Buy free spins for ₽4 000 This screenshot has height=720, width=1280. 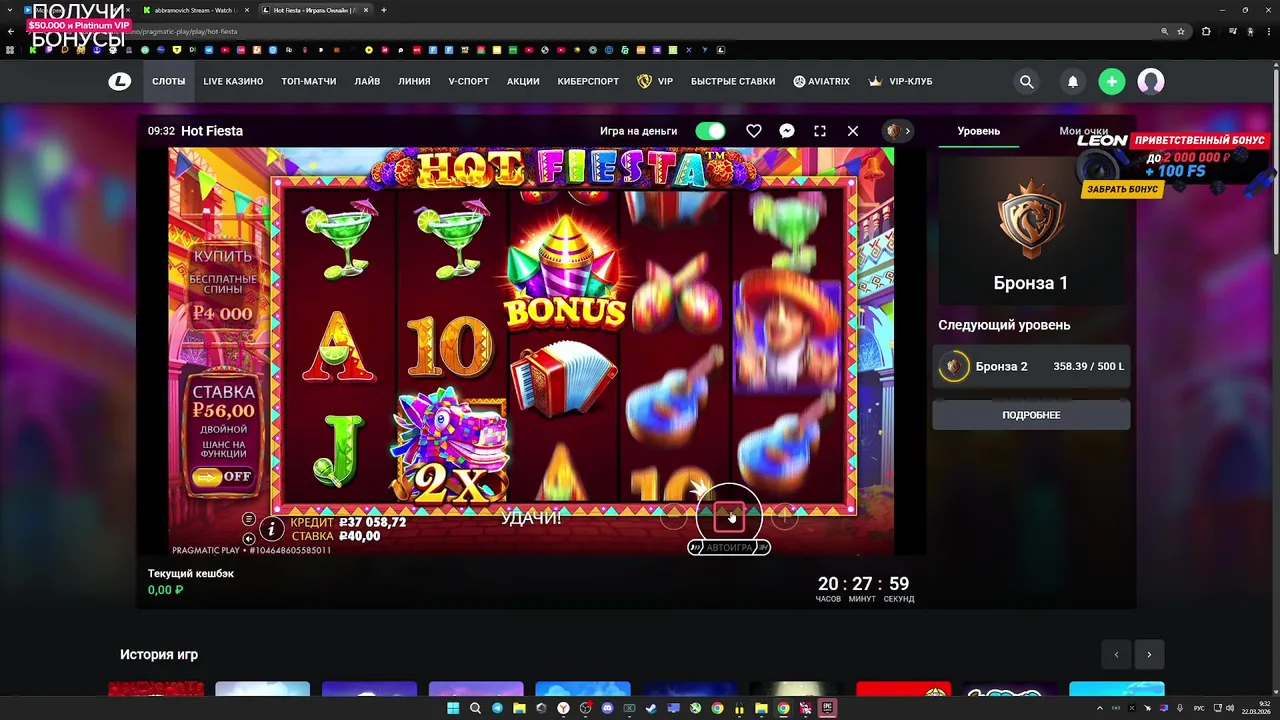tap(223, 285)
